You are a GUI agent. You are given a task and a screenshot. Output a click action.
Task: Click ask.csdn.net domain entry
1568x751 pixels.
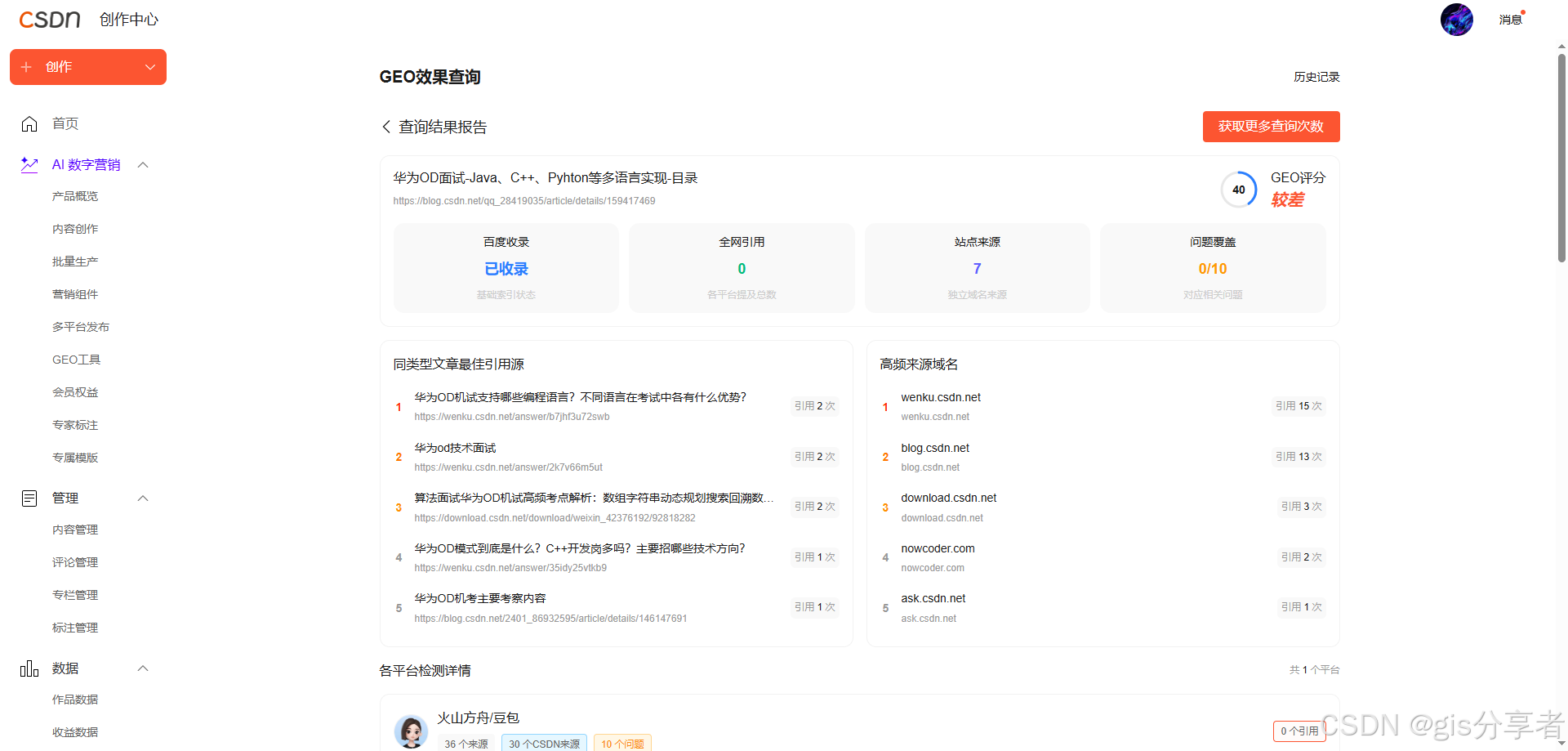(x=933, y=598)
